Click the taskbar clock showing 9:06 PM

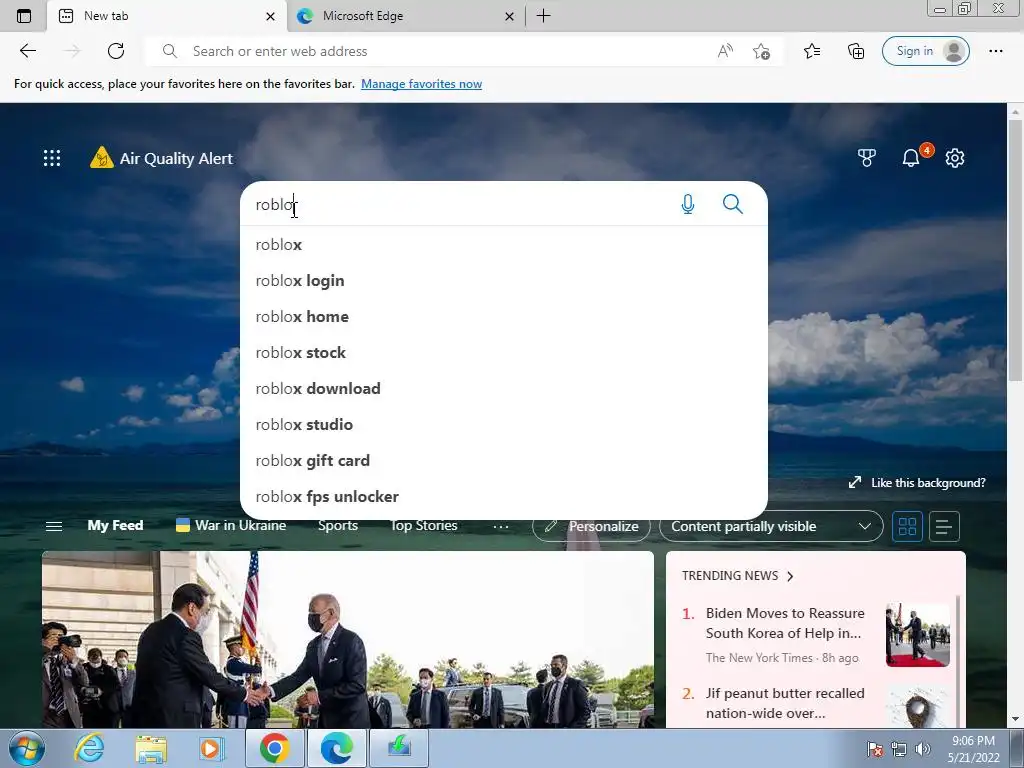coord(973,748)
